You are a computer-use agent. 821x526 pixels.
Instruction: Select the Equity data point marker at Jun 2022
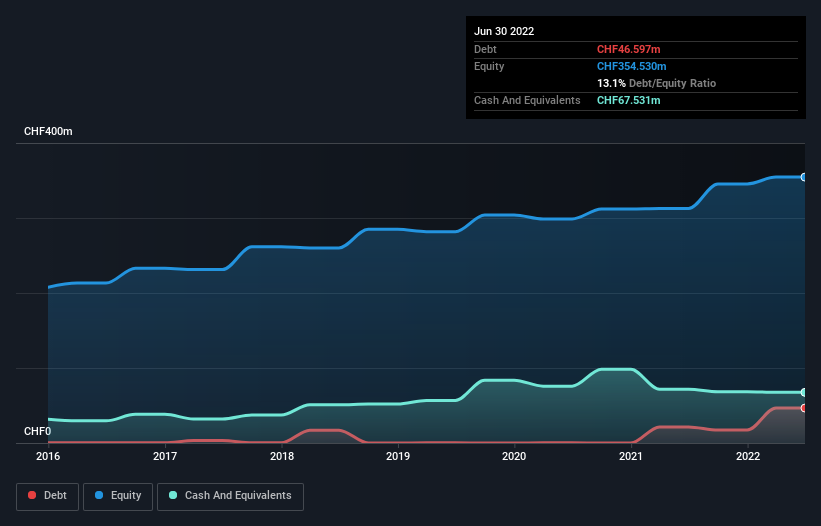pos(804,177)
